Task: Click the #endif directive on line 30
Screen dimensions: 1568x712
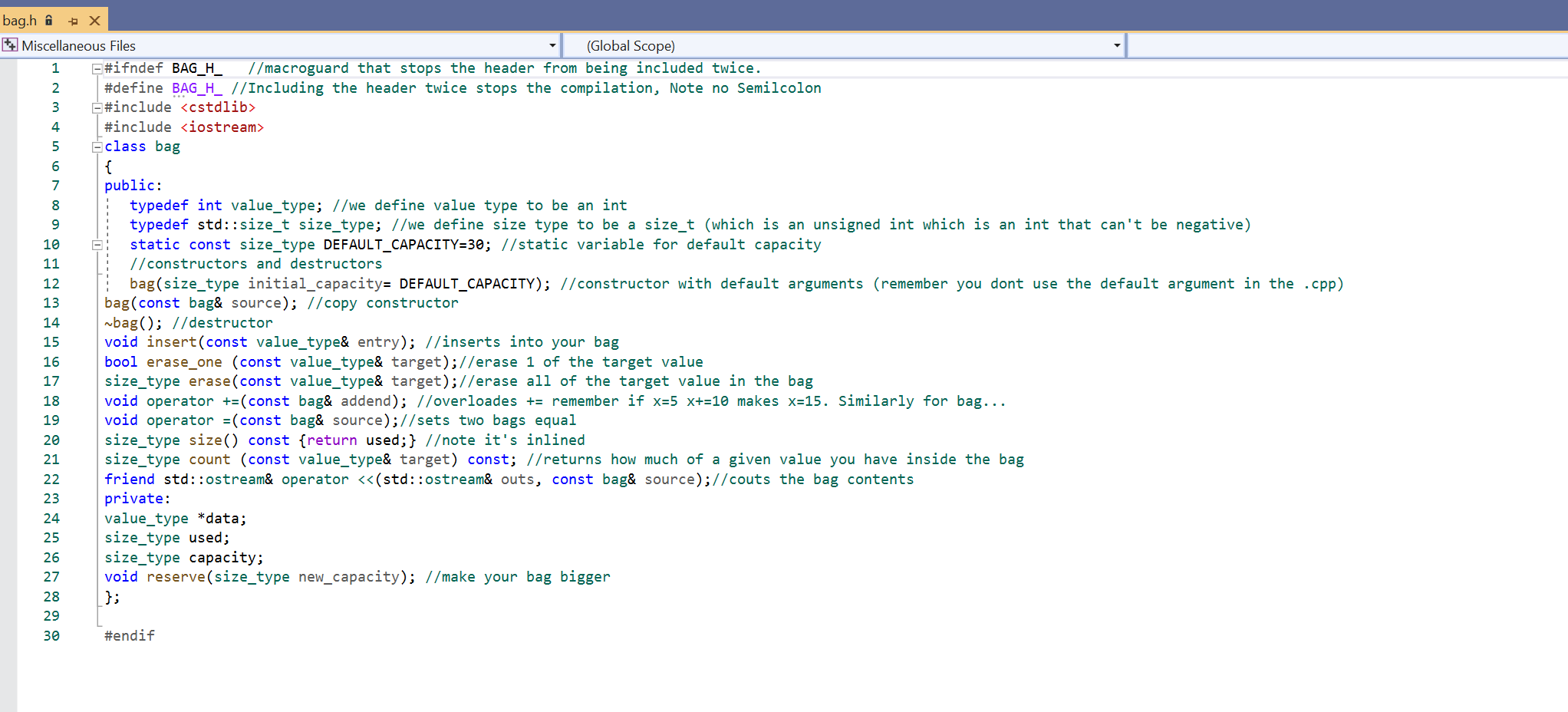Action: click(128, 635)
